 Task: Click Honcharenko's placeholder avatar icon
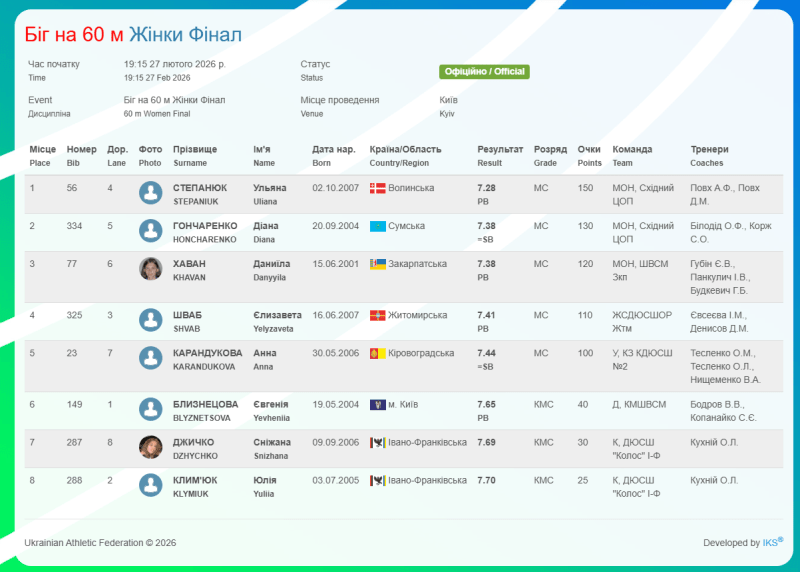click(x=151, y=231)
